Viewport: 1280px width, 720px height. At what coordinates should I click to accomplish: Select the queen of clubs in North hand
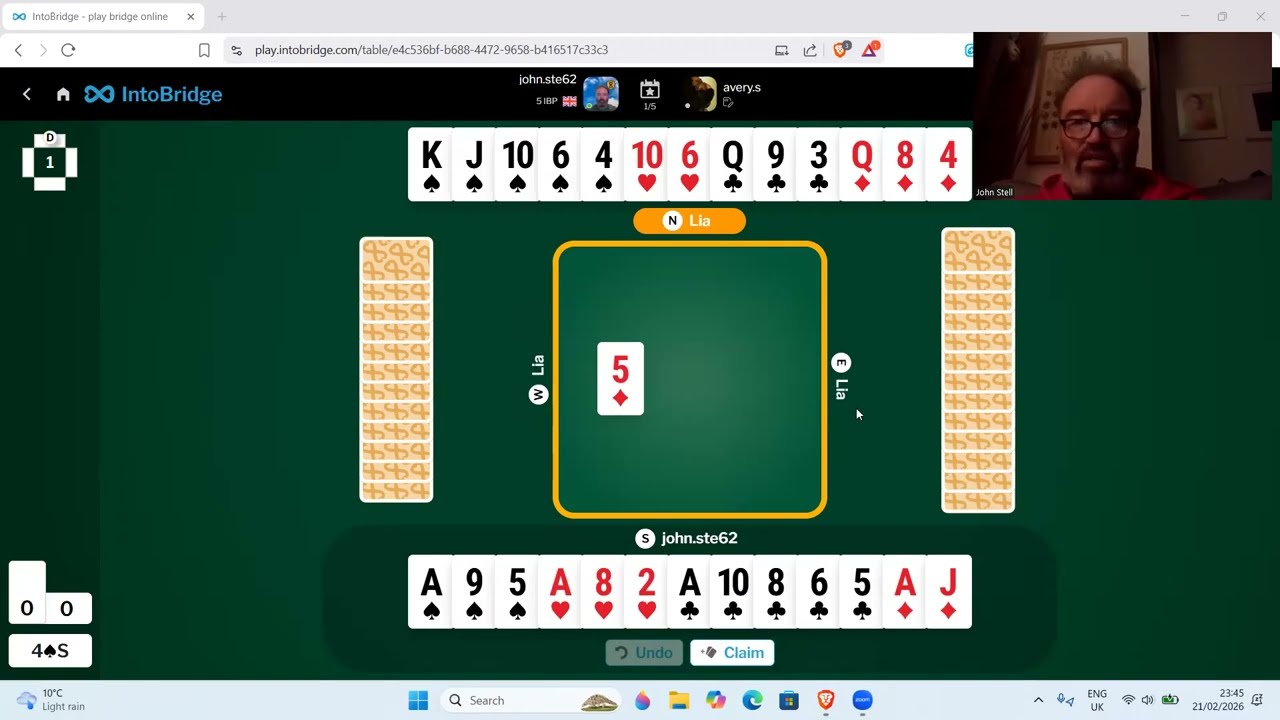click(732, 164)
